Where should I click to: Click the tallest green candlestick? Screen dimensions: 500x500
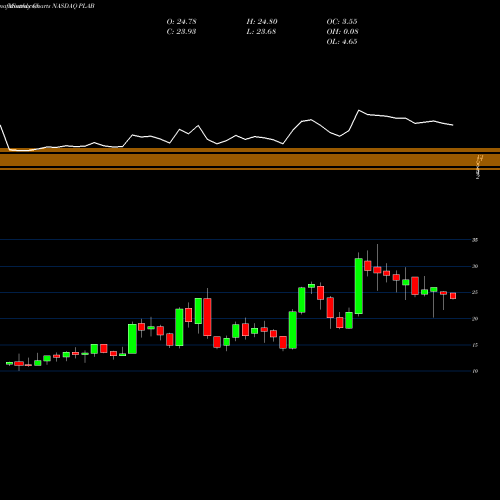point(359,286)
